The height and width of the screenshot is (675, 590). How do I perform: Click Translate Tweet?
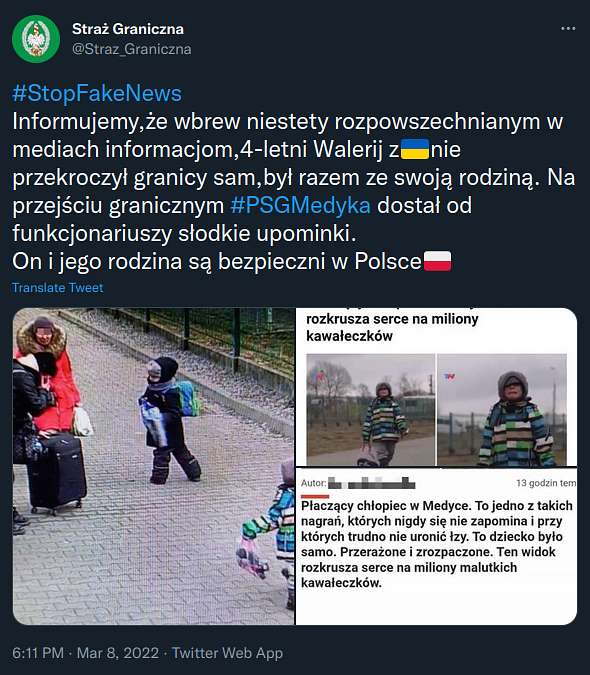click(x=58, y=288)
